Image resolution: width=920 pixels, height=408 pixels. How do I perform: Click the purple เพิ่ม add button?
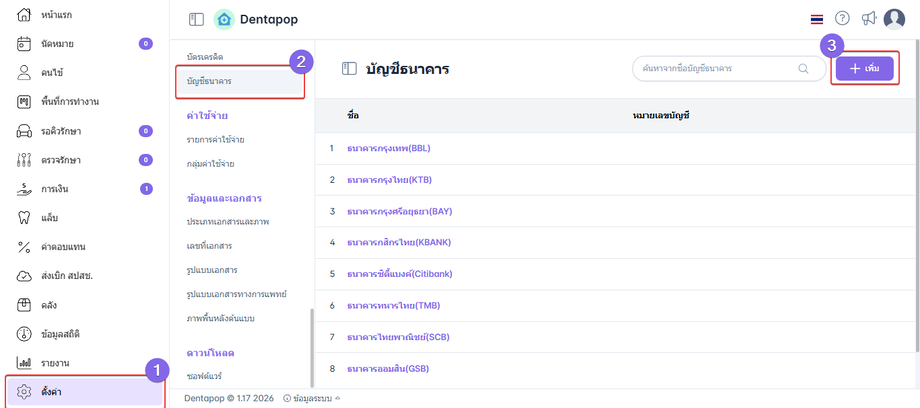click(x=864, y=68)
